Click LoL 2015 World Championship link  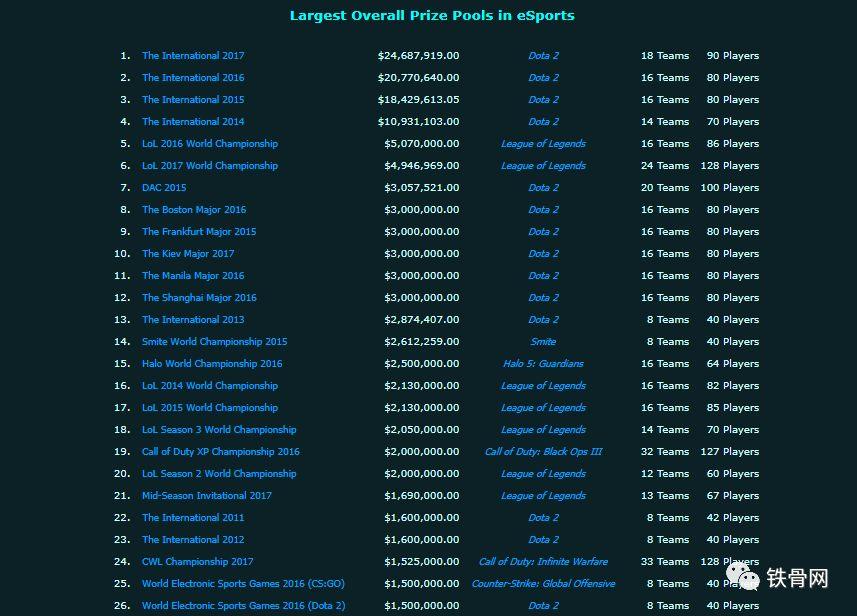210,408
